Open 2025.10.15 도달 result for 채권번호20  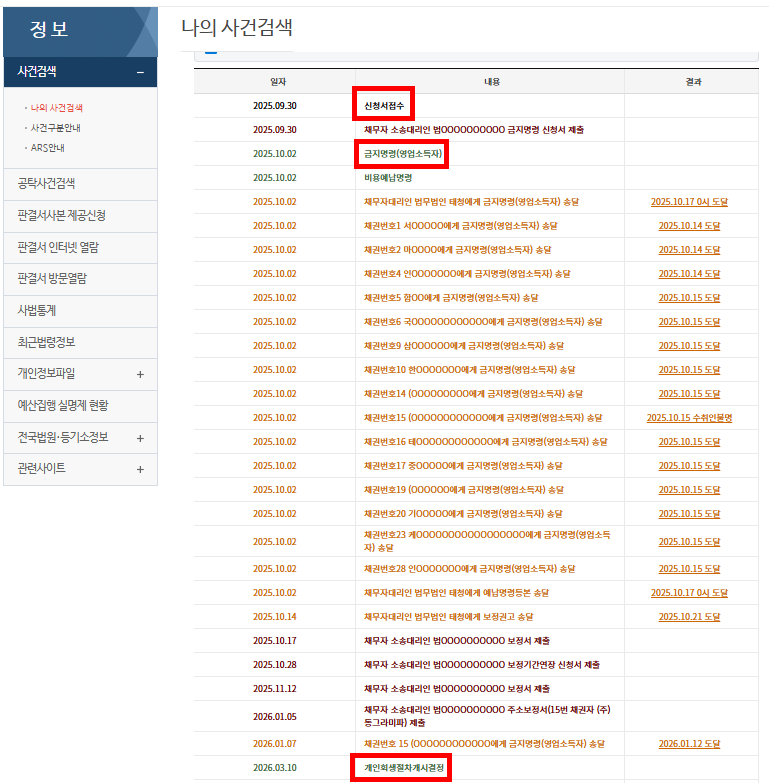pyautogui.click(x=689, y=513)
